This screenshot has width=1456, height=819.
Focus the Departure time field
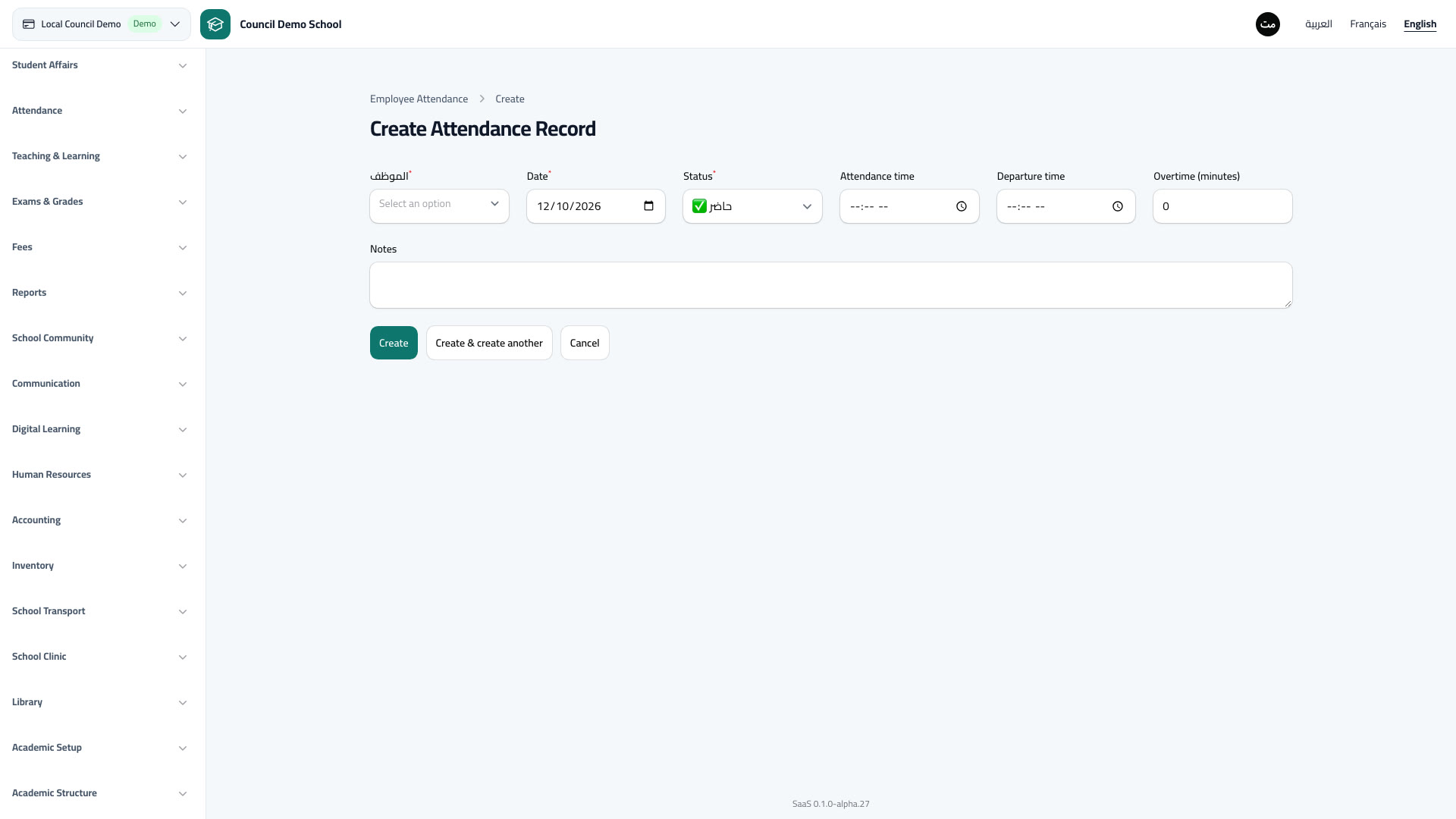1066,206
